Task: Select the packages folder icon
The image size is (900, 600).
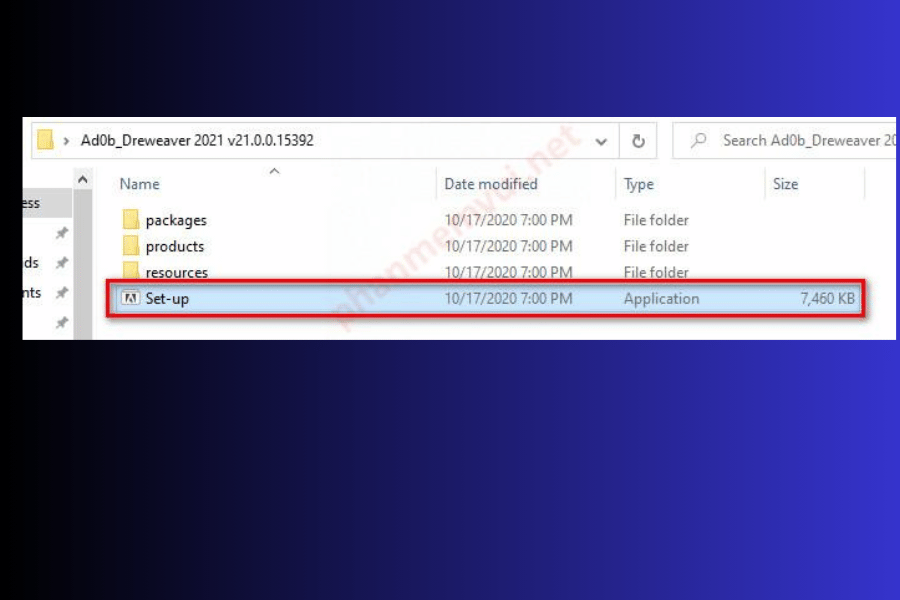Action: (130, 220)
